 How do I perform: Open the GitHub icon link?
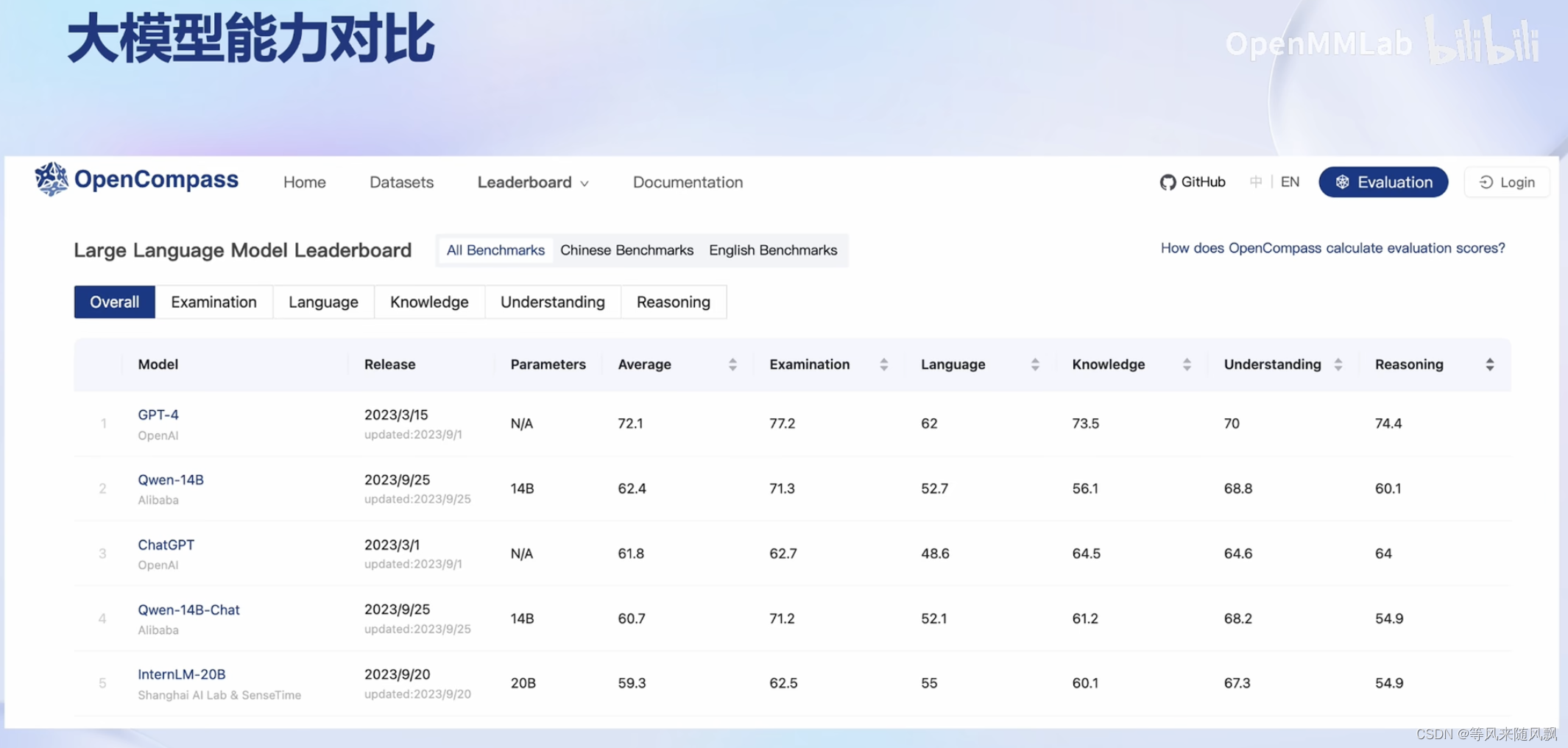tap(1168, 183)
